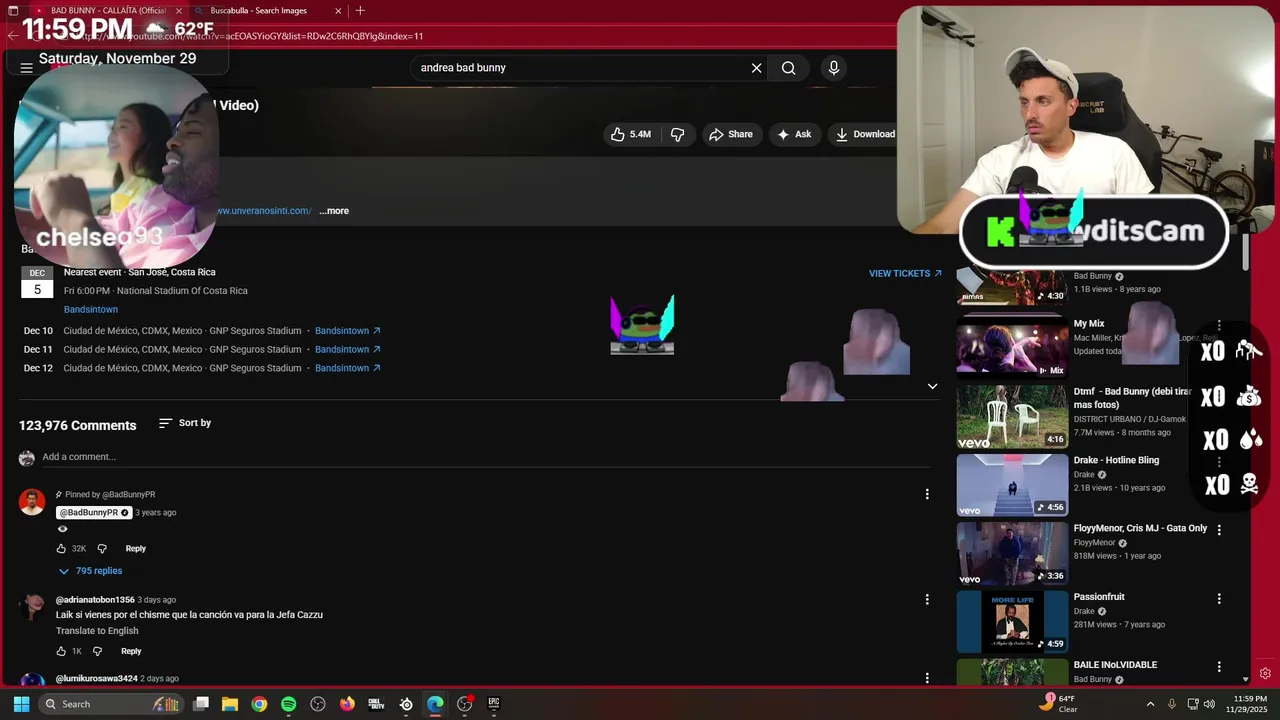Open Microsoft Edge taskbar icon
The image size is (1280, 720).
(x=435, y=704)
